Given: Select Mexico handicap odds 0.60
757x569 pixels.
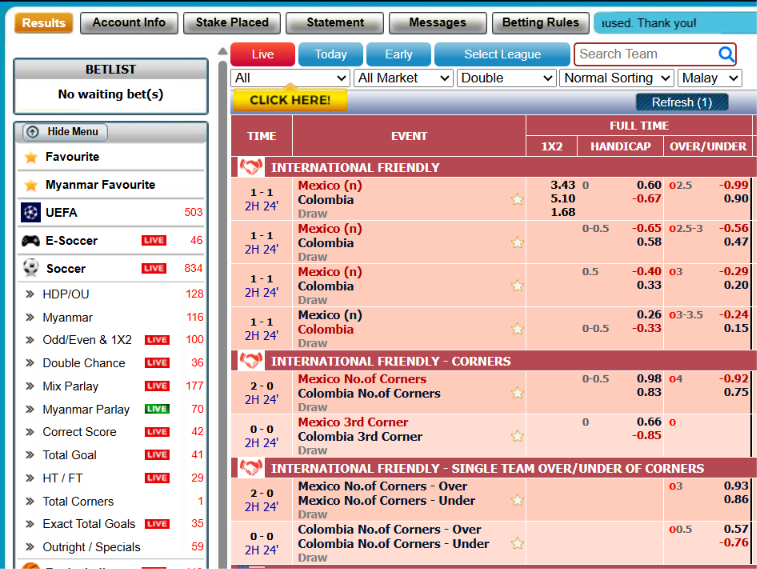Looking at the screenshot, I should pyautogui.click(x=649, y=185).
